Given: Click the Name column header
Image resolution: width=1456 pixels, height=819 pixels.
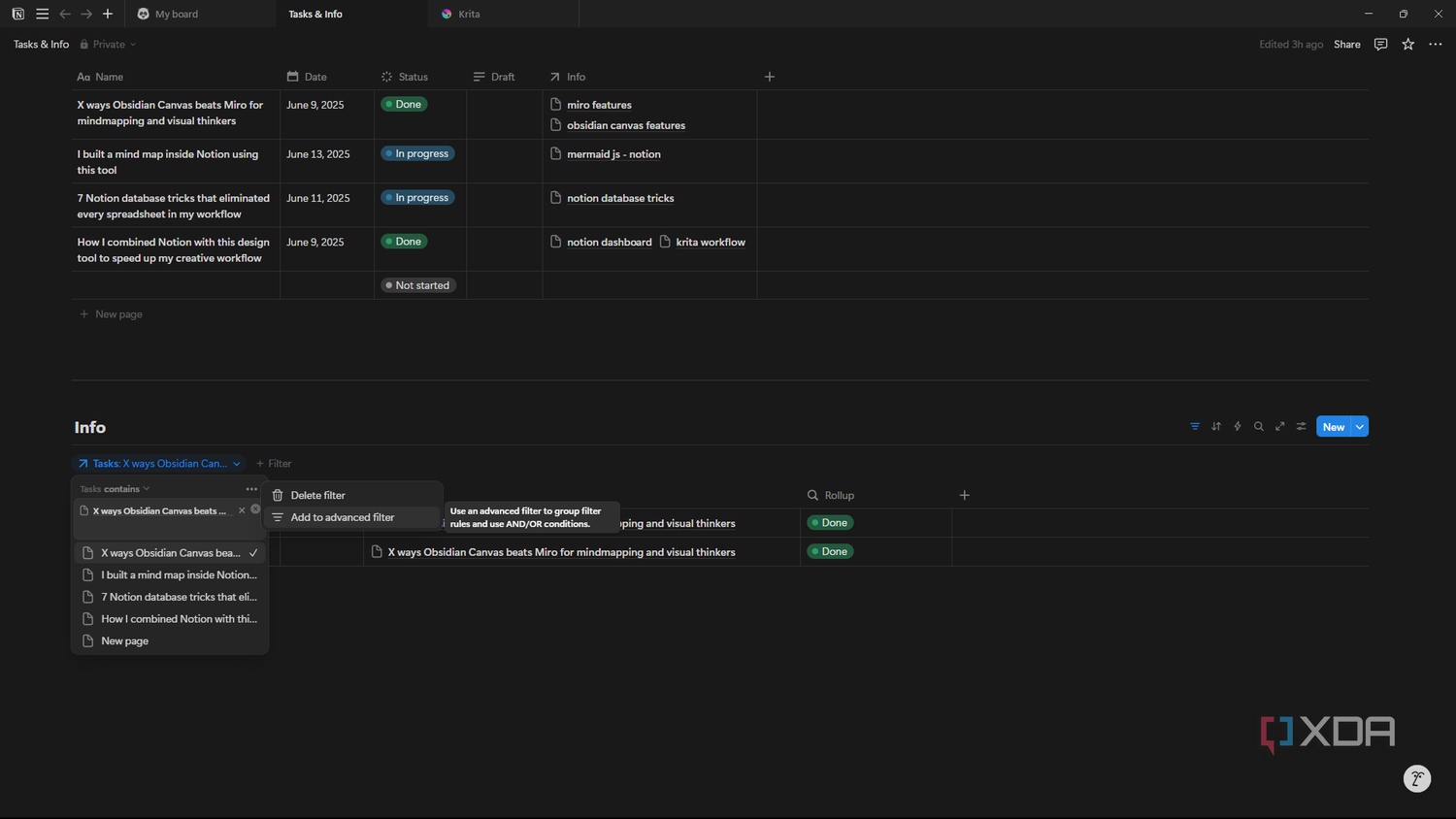Looking at the screenshot, I should (x=176, y=77).
